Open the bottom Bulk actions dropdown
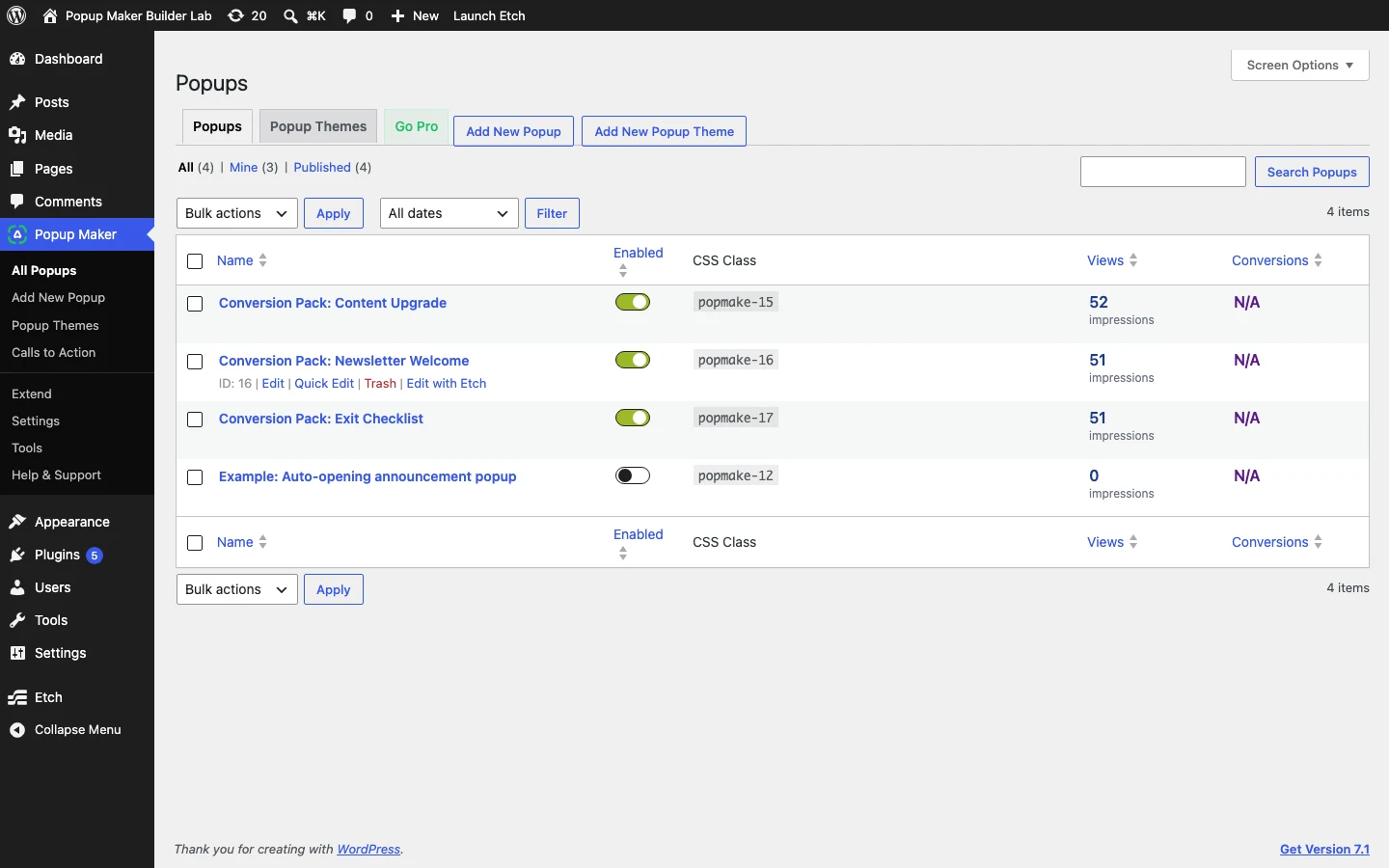Screen dimensions: 1389x868 pos(237,589)
